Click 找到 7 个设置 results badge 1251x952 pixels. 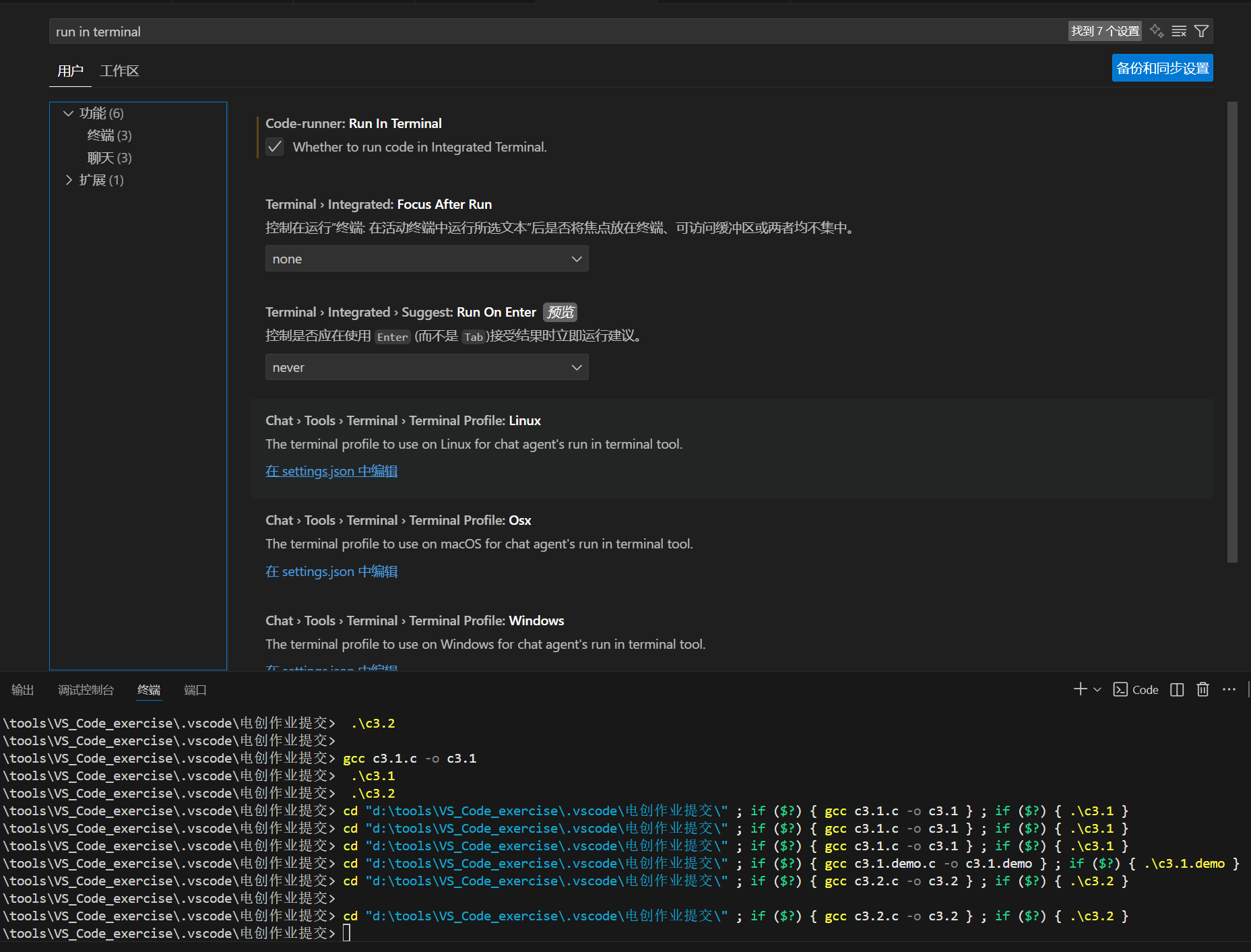point(1105,31)
